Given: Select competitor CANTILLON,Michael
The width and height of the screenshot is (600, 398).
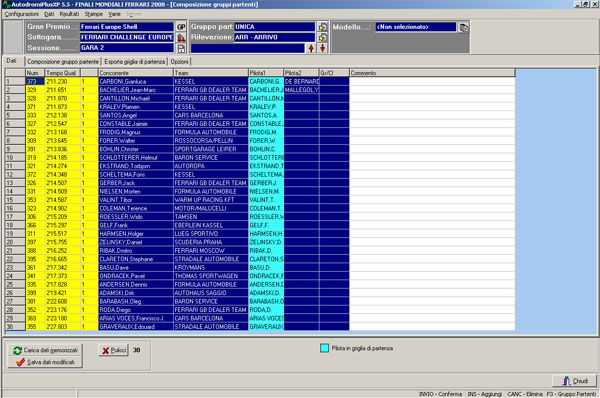Looking at the screenshot, I should (135, 98).
